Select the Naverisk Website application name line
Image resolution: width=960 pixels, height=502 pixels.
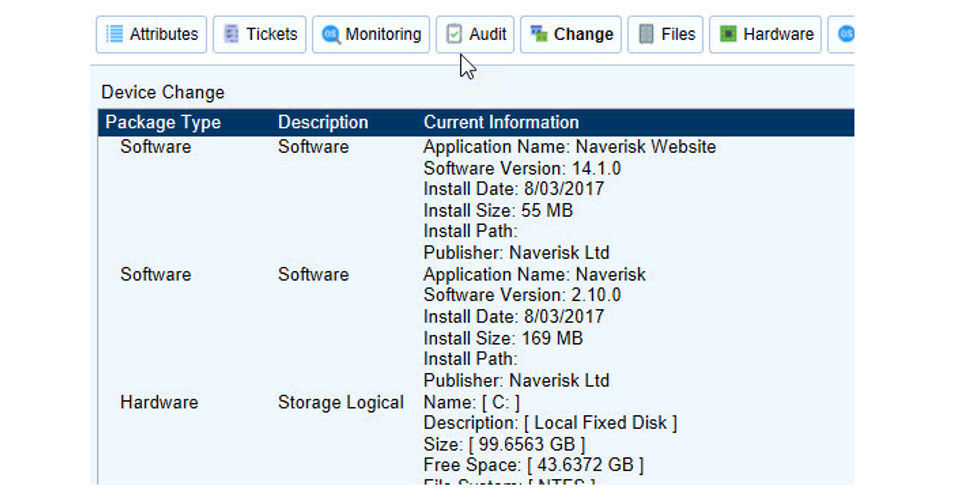coord(569,147)
